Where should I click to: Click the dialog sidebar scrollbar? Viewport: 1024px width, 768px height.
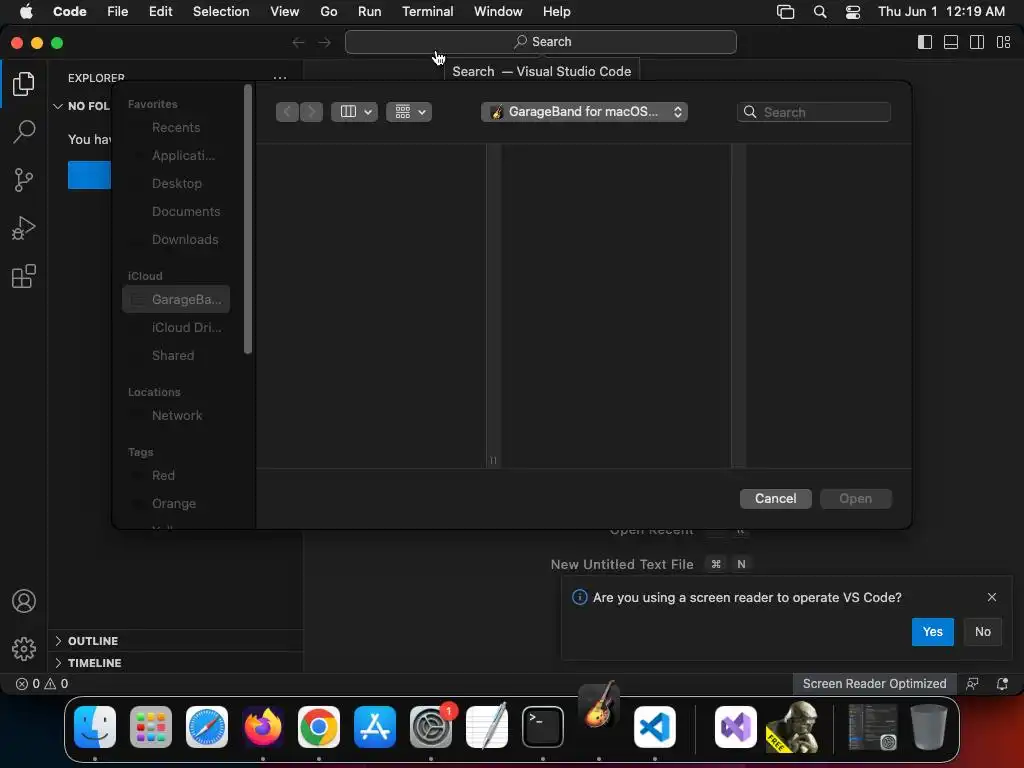pyautogui.click(x=248, y=219)
